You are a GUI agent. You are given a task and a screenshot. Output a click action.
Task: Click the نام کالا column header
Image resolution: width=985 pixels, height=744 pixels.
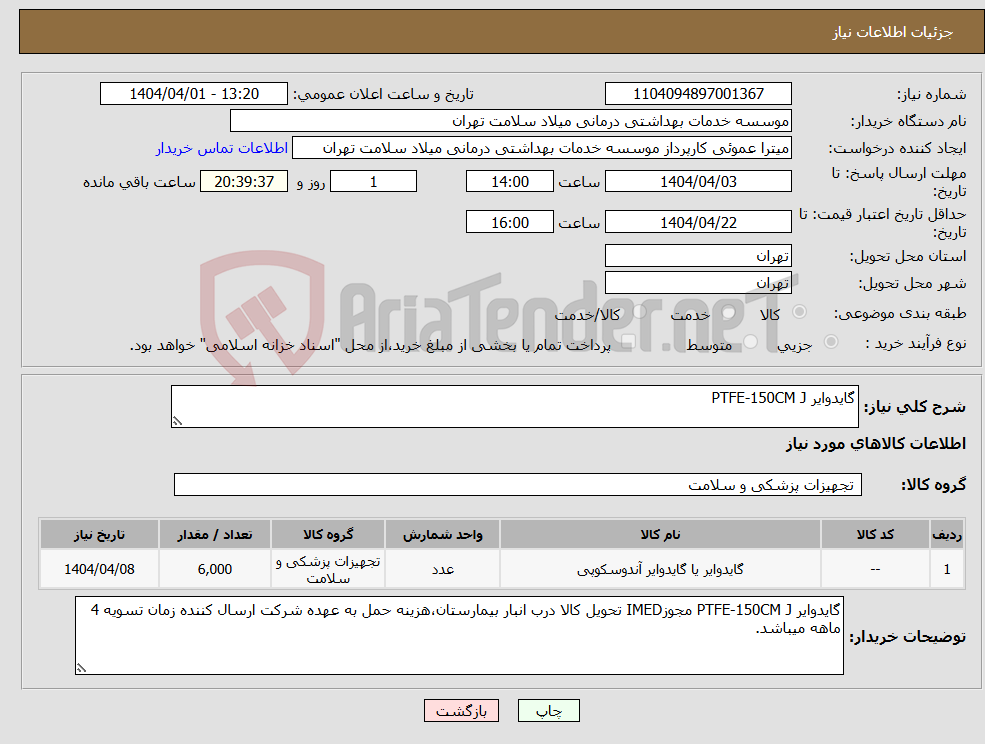tap(660, 535)
